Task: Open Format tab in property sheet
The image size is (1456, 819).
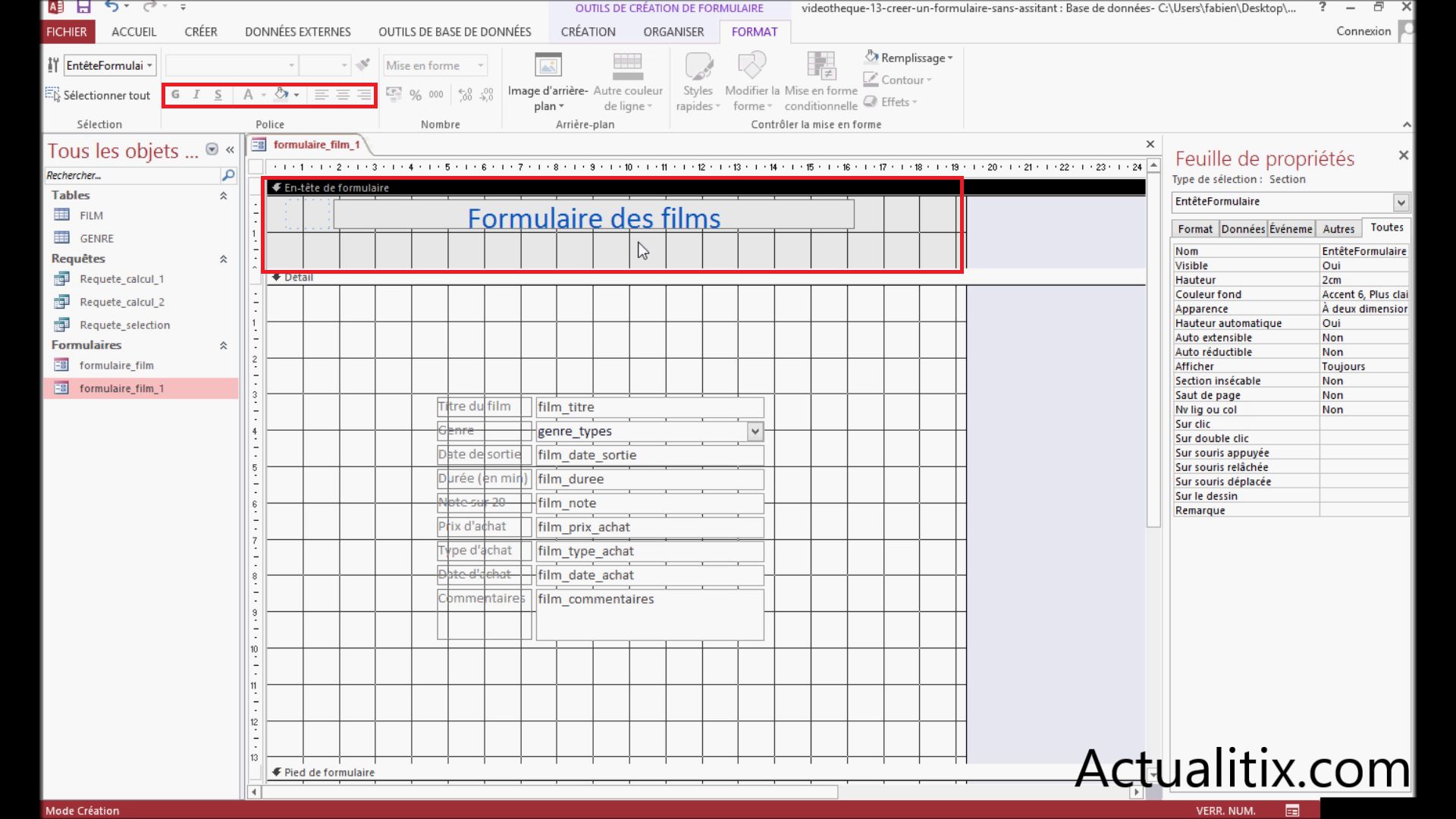Action: pyautogui.click(x=1195, y=229)
